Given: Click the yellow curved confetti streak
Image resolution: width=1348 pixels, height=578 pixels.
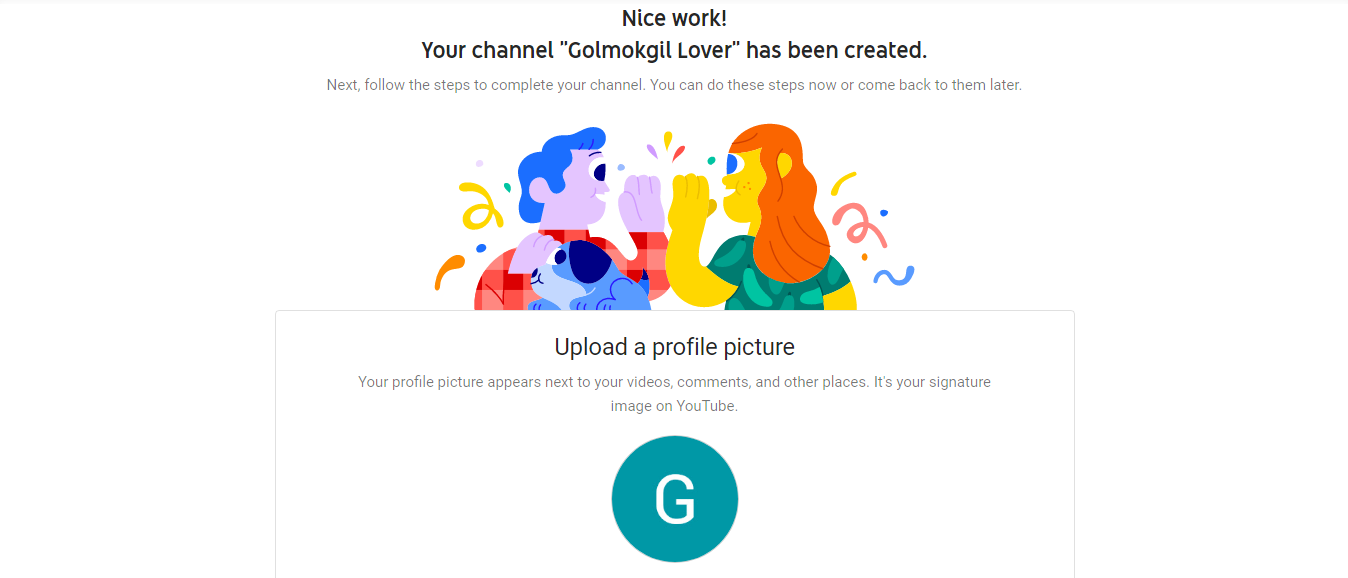Looking at the screenshot, I should [843, 182].
